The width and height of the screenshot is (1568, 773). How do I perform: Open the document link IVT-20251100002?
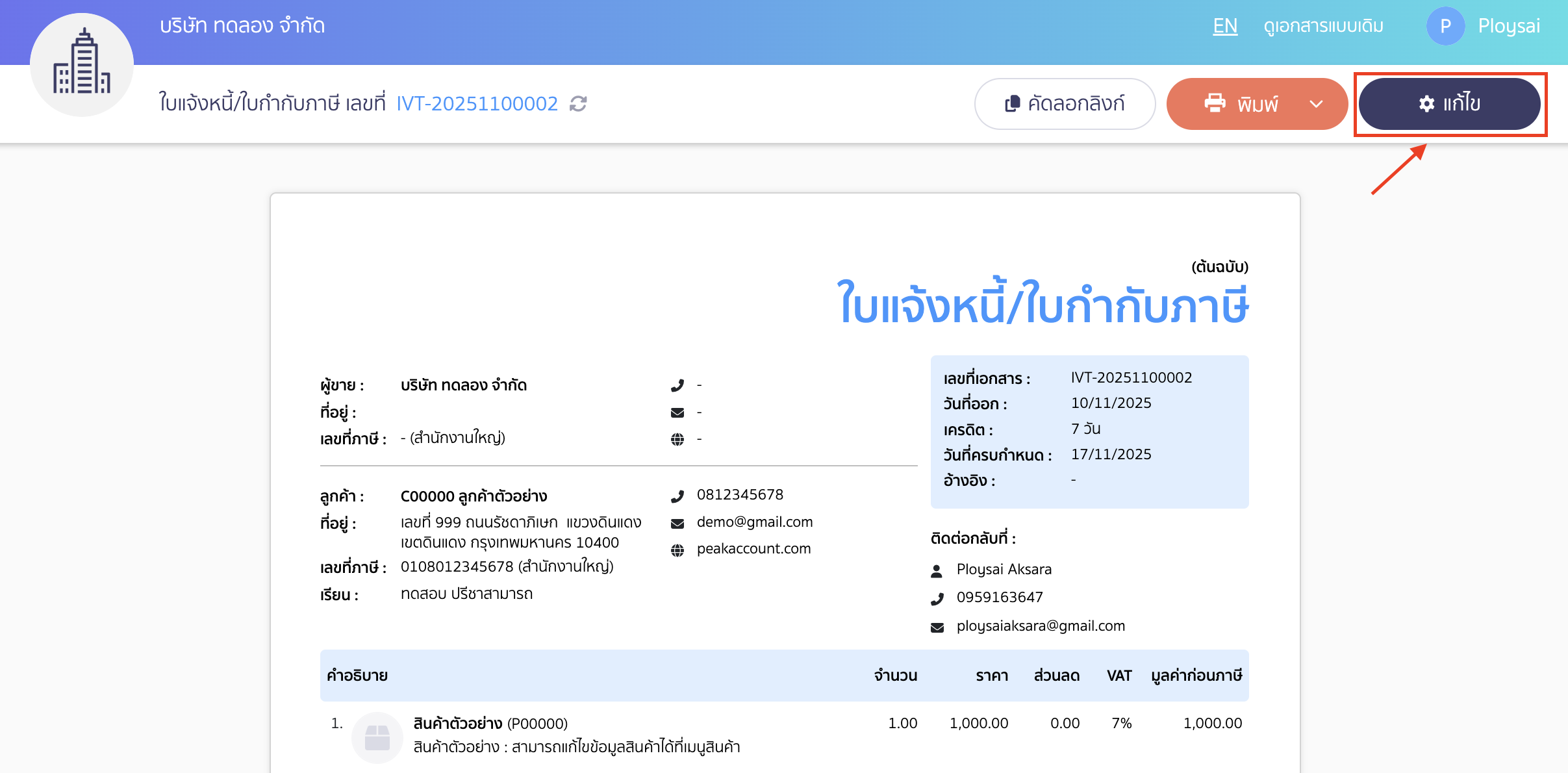[477, 103]
